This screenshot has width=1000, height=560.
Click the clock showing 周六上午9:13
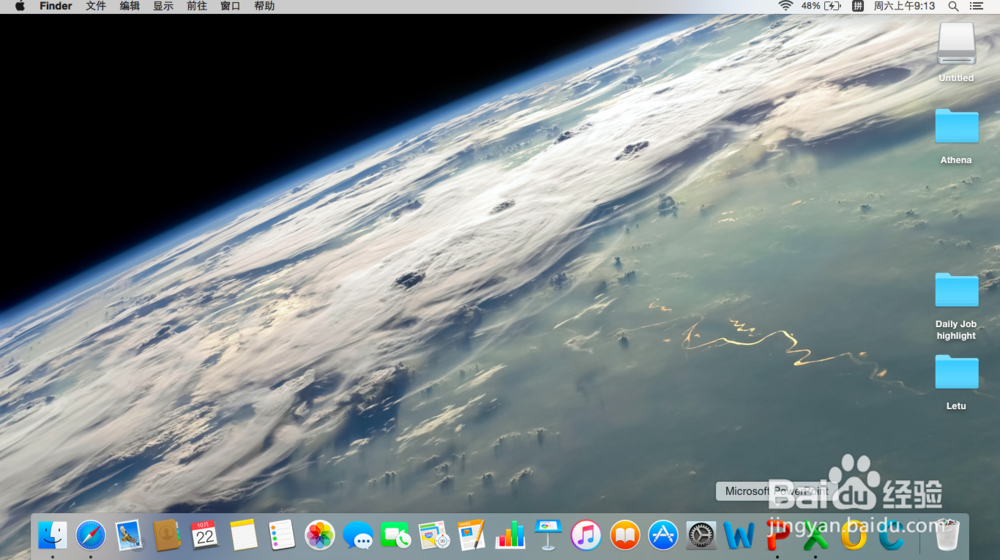(x=904, y=6)
